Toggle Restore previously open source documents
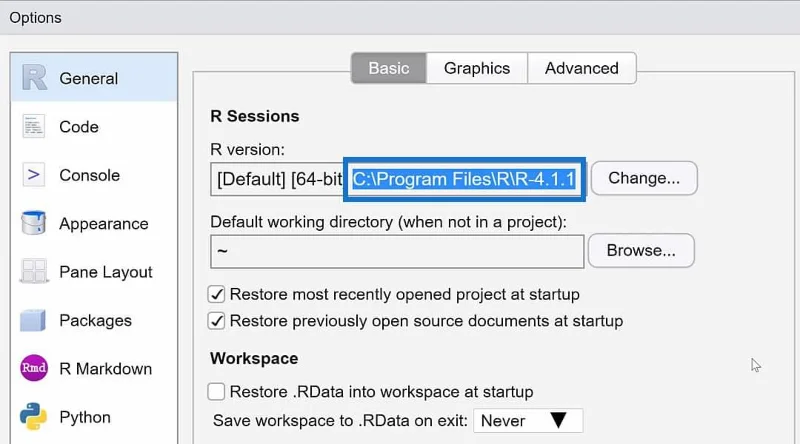The width and height of the screenshot is (800, 444). [216, 321]
